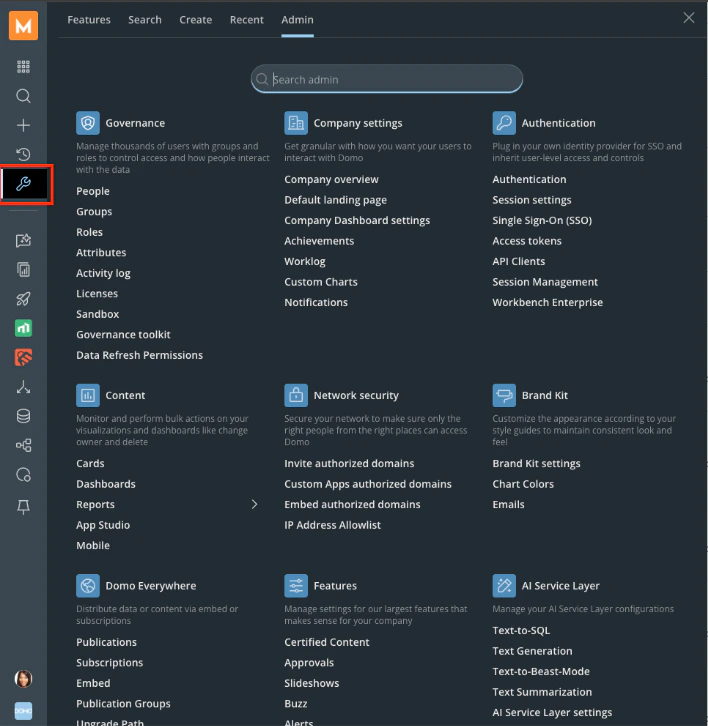
Task: Open the People link under Governance
Action: click(93, 191)
